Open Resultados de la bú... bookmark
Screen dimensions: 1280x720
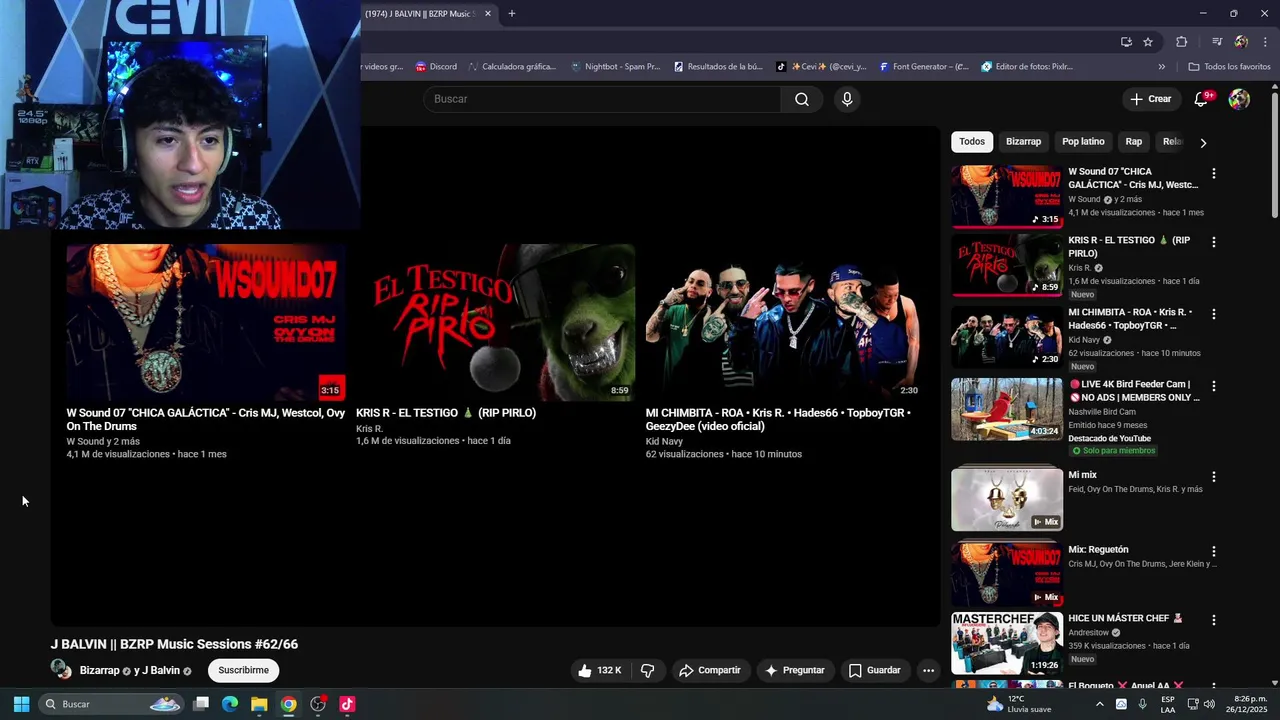(x=718, y=67)
